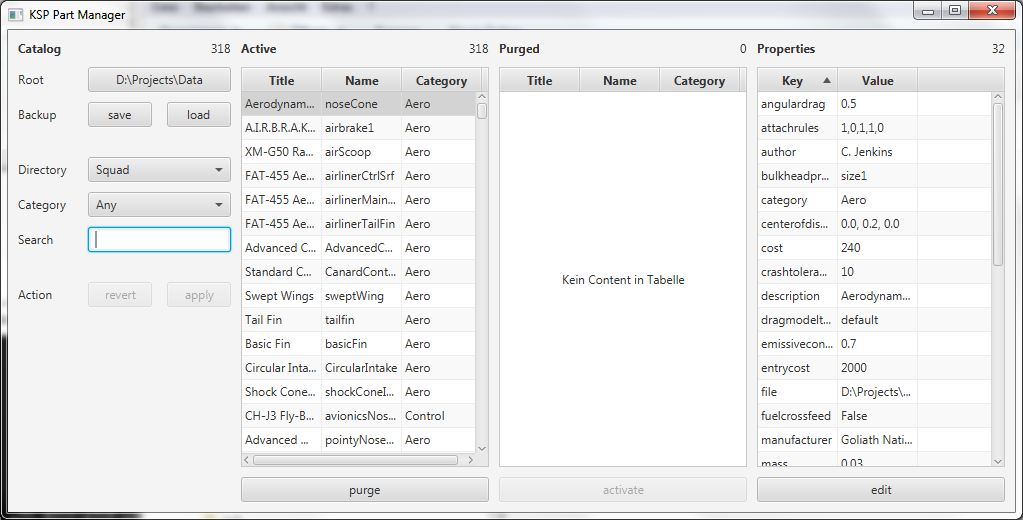Select the category property row in Properties
Viewport: 1023px width, 520px height.
pyautogui.click(x=875, y=200)
